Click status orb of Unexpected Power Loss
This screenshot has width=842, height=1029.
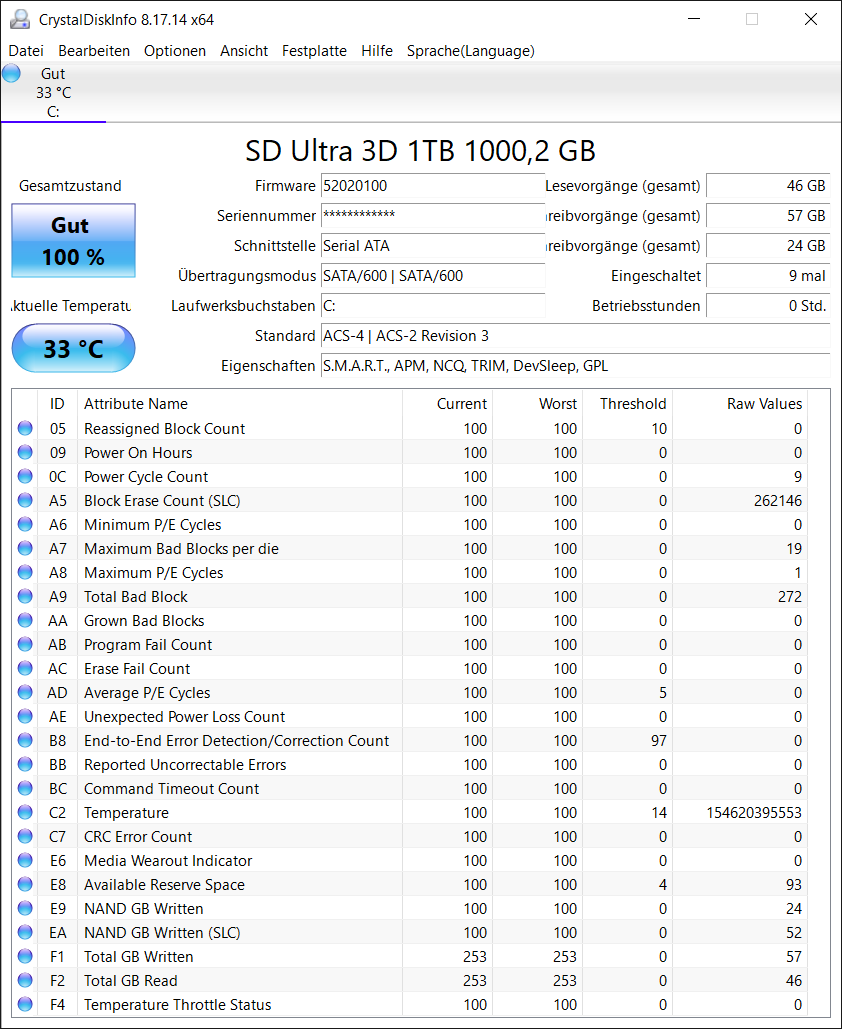(25, 716)
